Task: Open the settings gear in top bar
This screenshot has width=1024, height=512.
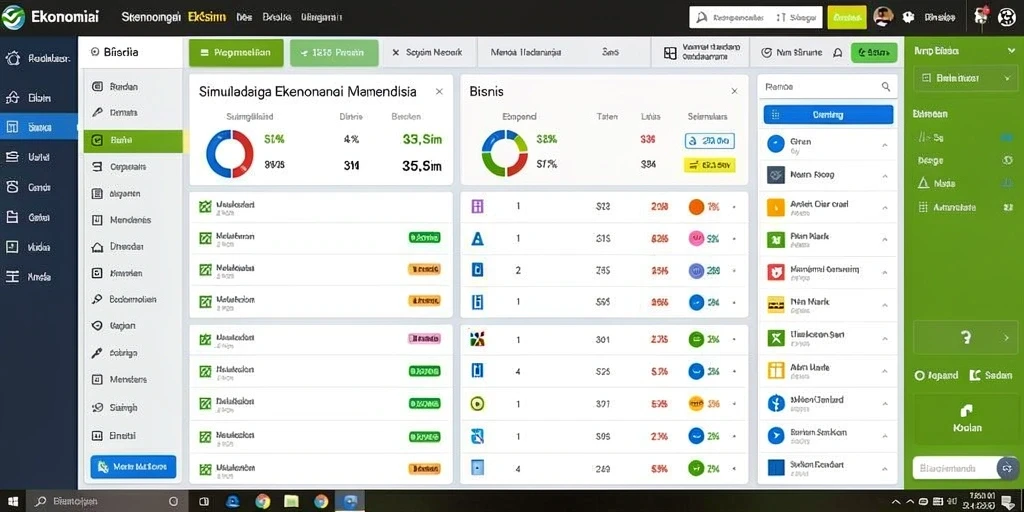Action: pyautogui.click(x=908, y=18)
